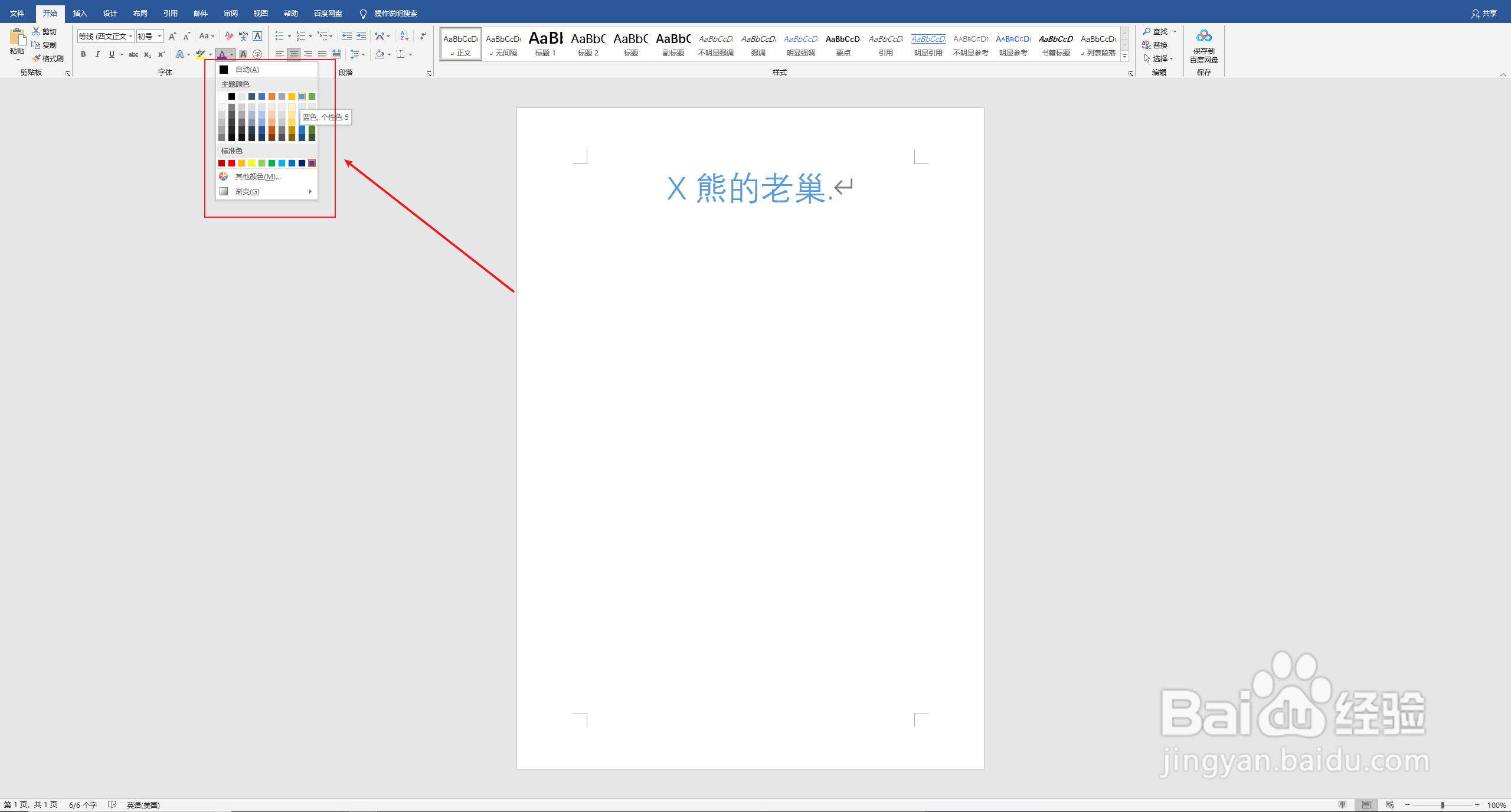Click the Increase Indent icon
Viewport: 1511px width, 812px height.
click(x=361, y=36)
